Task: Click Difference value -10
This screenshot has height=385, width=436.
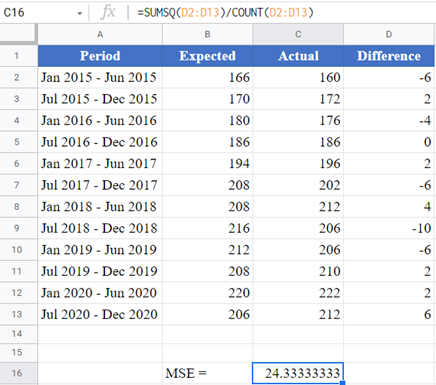Action: point(389,228)
